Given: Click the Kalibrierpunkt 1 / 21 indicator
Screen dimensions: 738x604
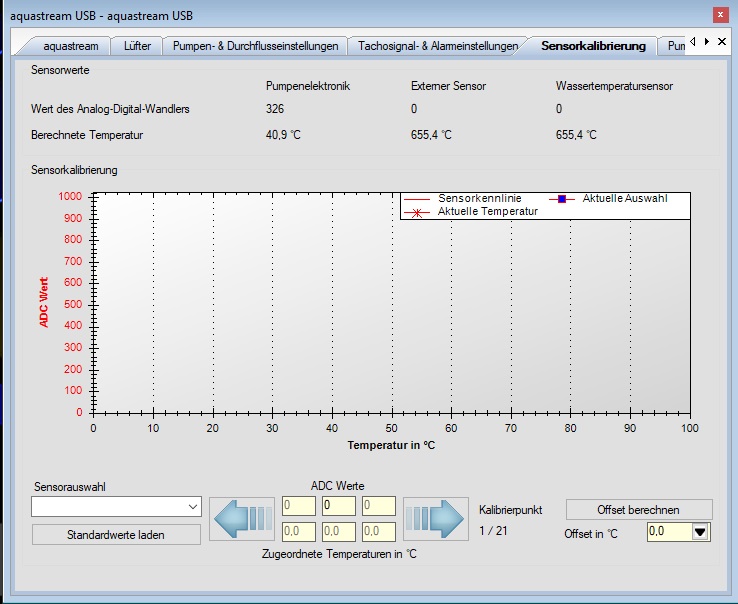Looking at the screenshot, I should click(x=493, y=531).
